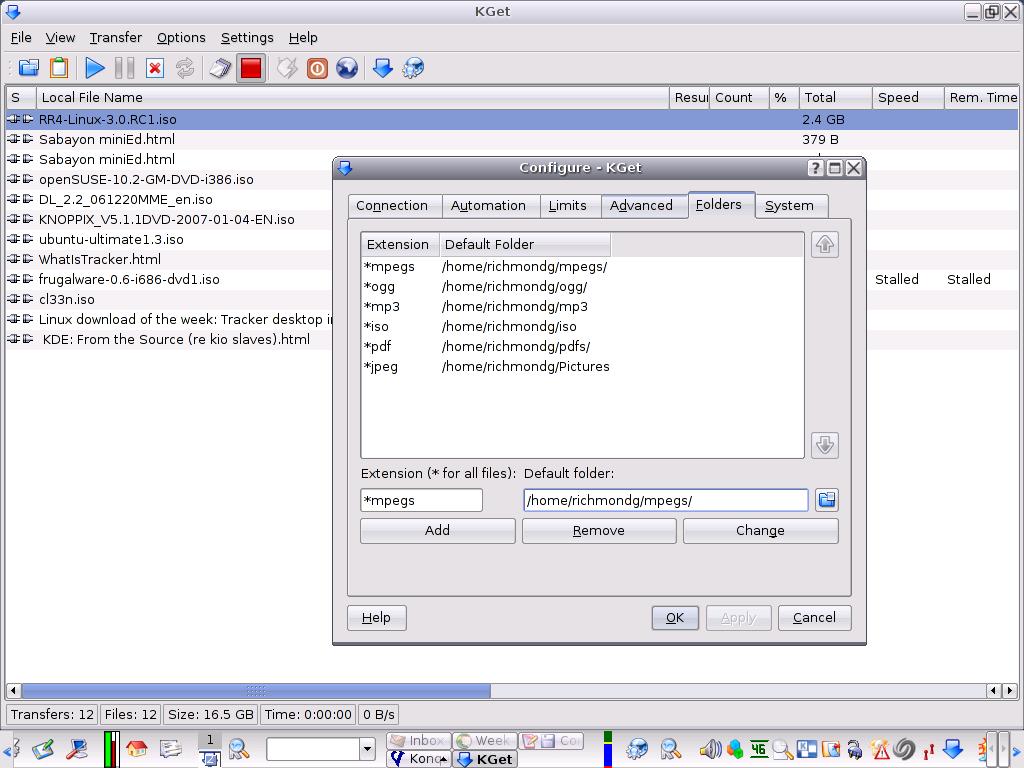The image size is (1024, 768).
Task: Click the speaker volume tray icon
Action: point(710,749)
